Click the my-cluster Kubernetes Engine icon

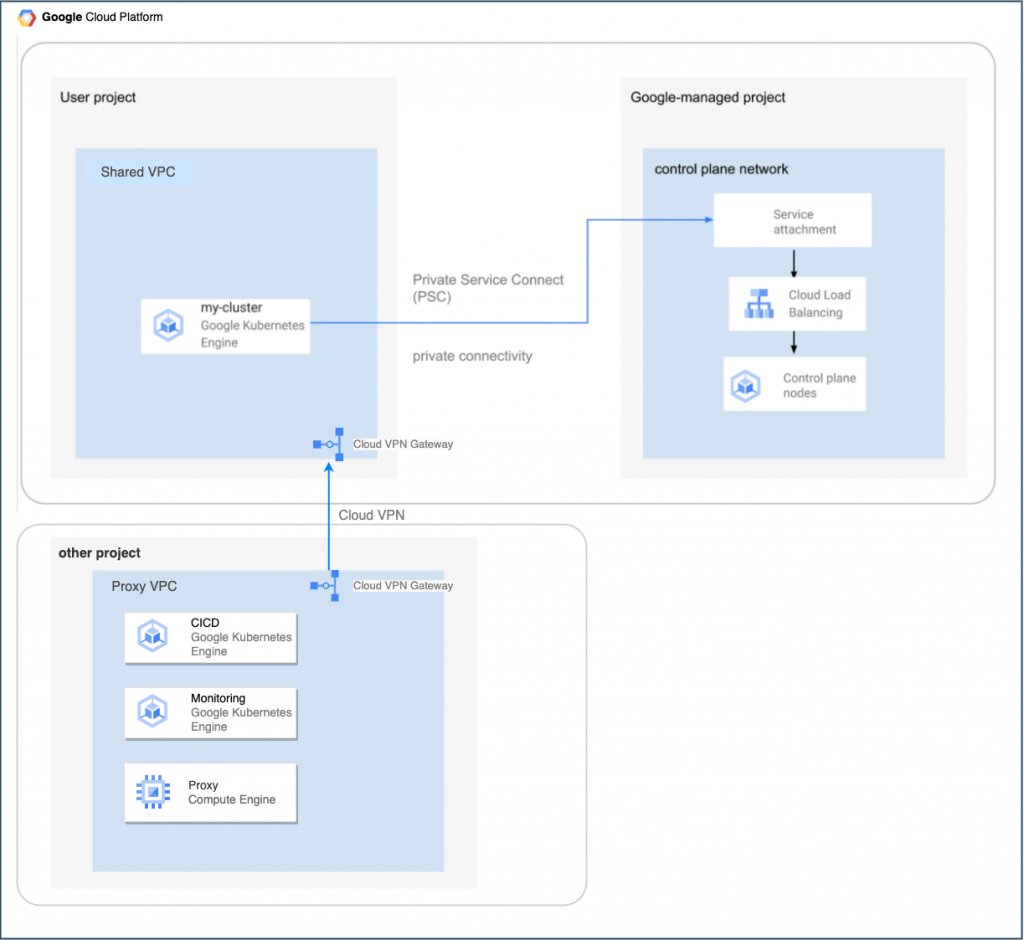(x=168, y=325)
